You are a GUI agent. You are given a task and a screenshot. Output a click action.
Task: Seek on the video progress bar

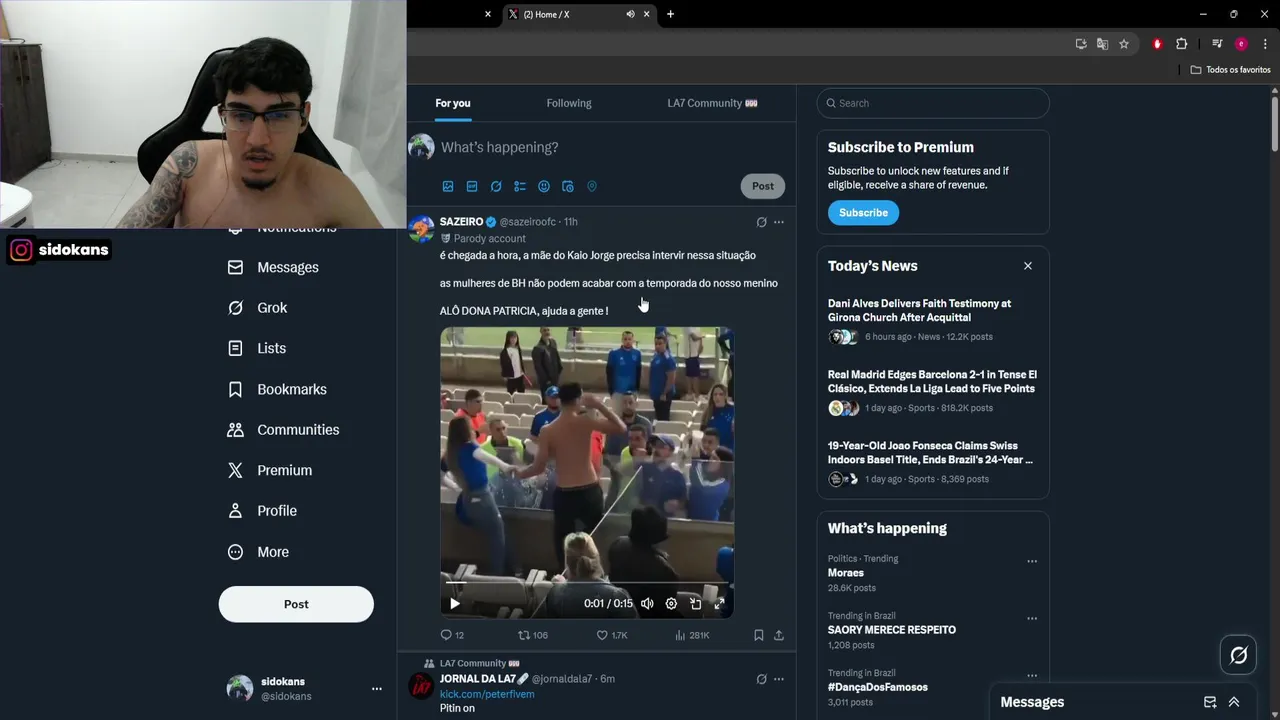[587, 582]
